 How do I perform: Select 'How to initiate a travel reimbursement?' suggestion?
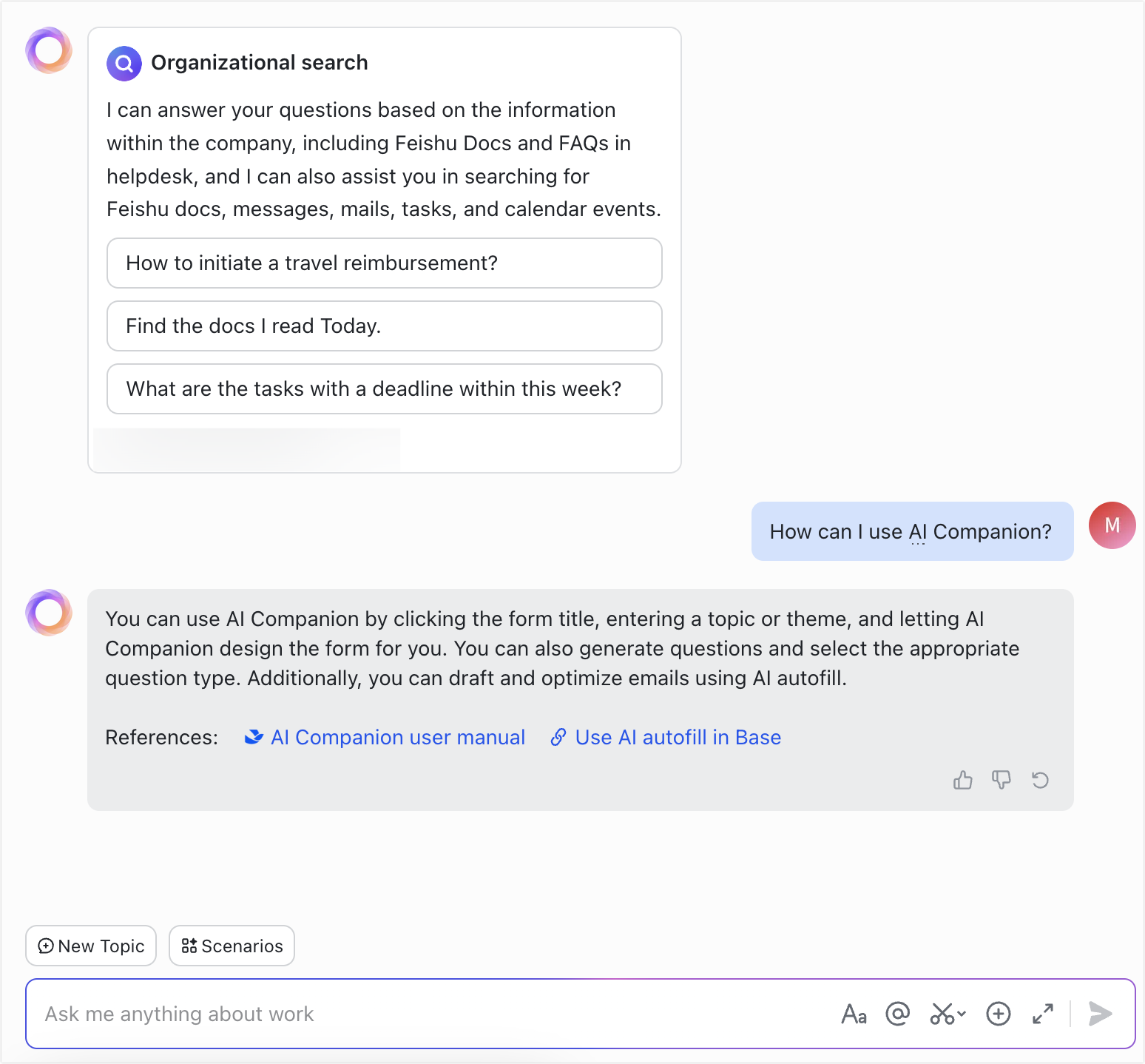pyautogui.click(x=384, y=263)
